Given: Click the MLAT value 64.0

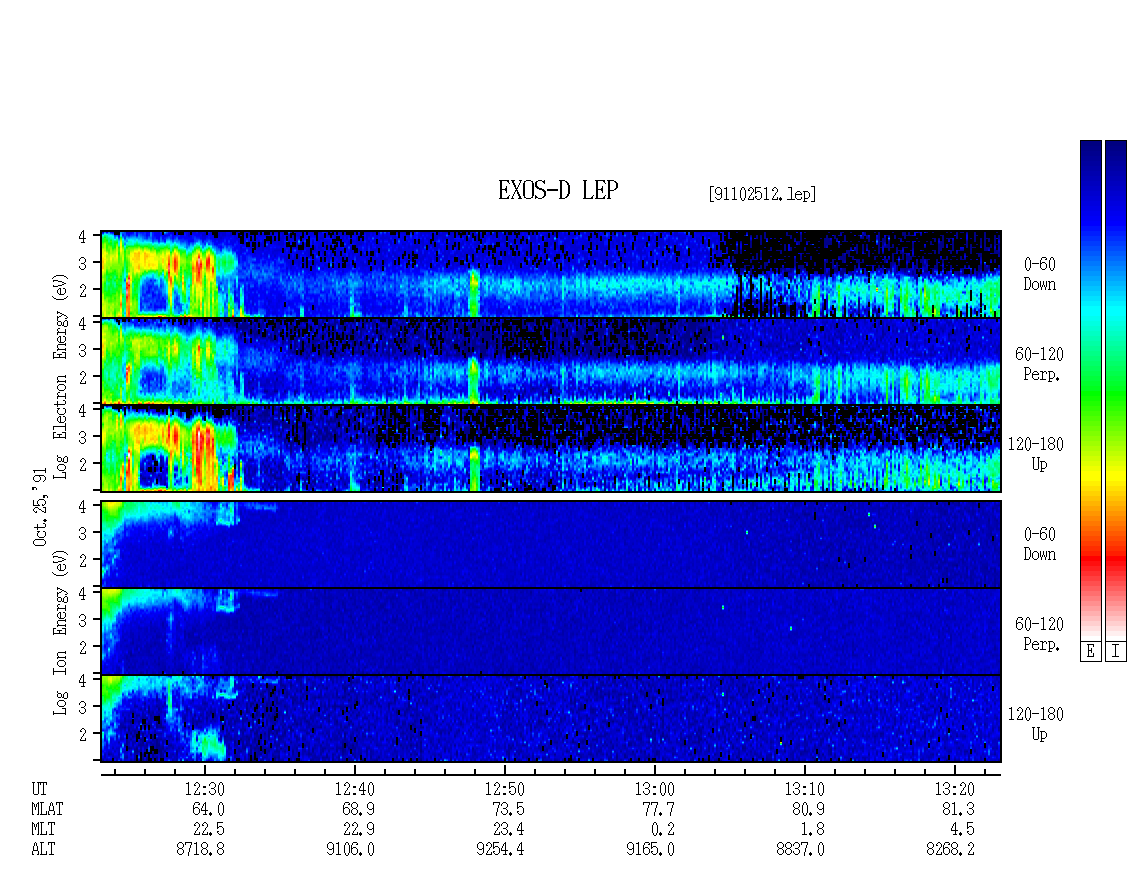Looking at the screenshot, I should pos(208,809).
